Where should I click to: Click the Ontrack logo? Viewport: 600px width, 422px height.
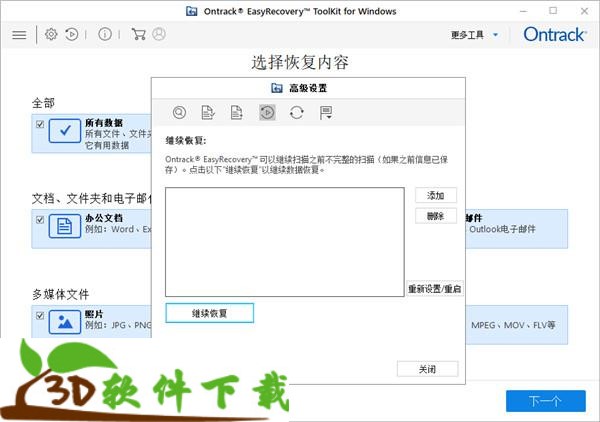tap(554, 34)
